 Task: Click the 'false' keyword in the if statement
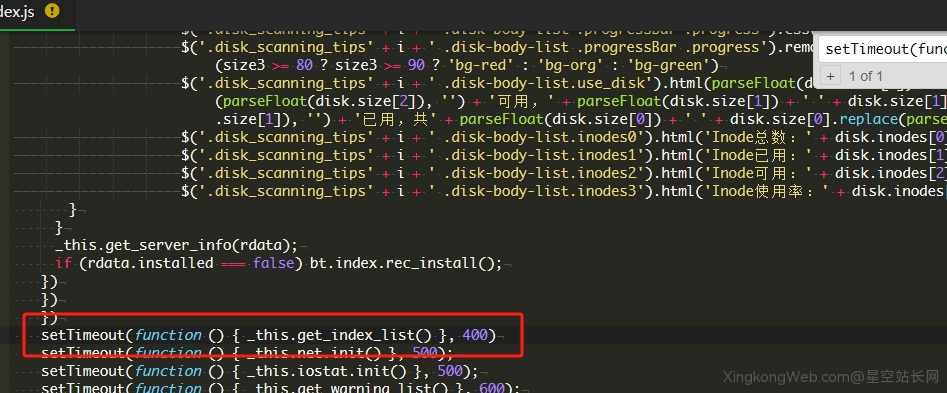273,264
